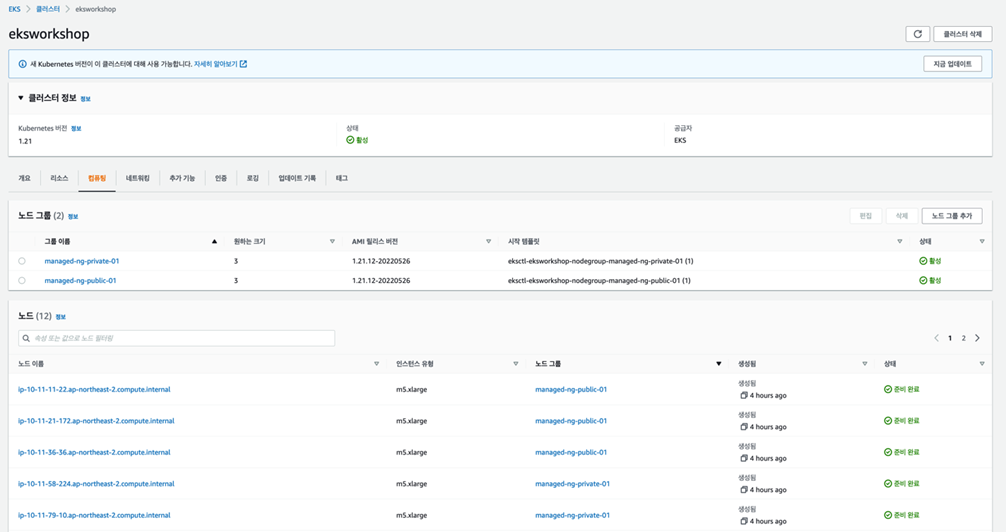Sort nodes by 생성됨 arrow
The height and width of the screenshot is (532, 1006).
point(865,364)
